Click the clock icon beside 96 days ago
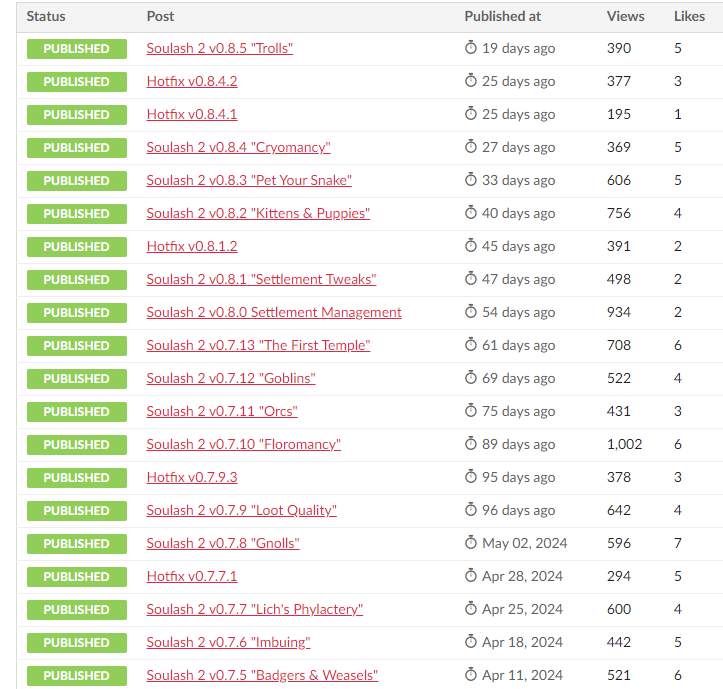723x689 pixels. pyautogui.click(x=471, y=510)
